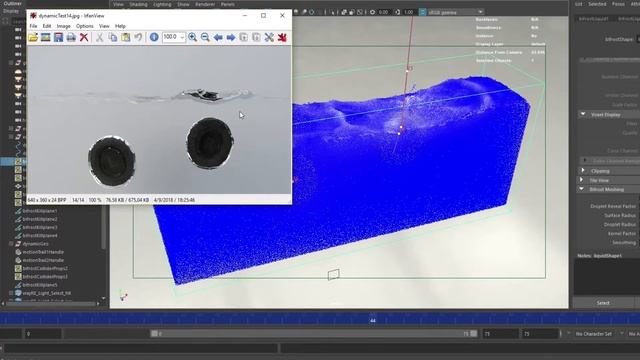Select bifrostKillplane3 in the Outliner

coord(40,227)
